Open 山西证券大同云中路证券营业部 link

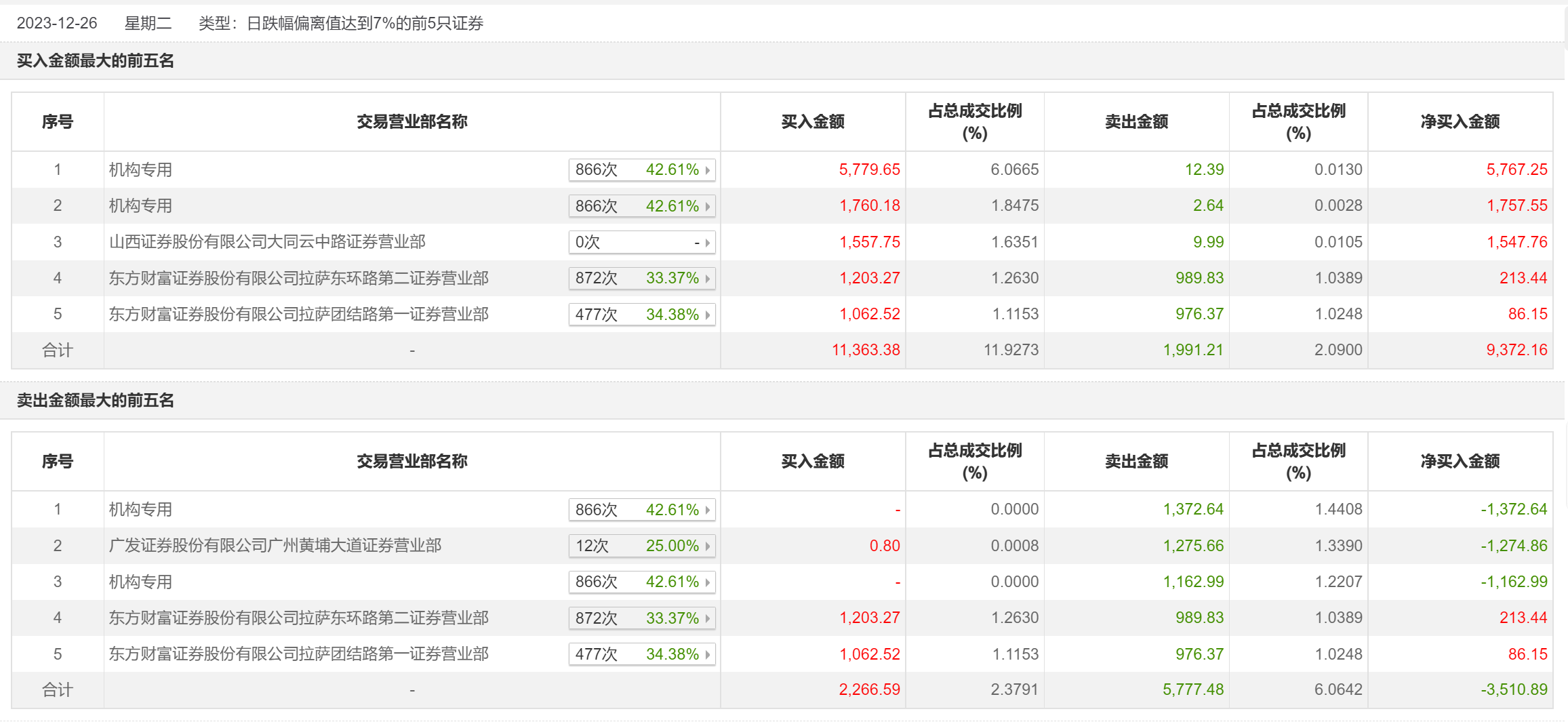267,242
